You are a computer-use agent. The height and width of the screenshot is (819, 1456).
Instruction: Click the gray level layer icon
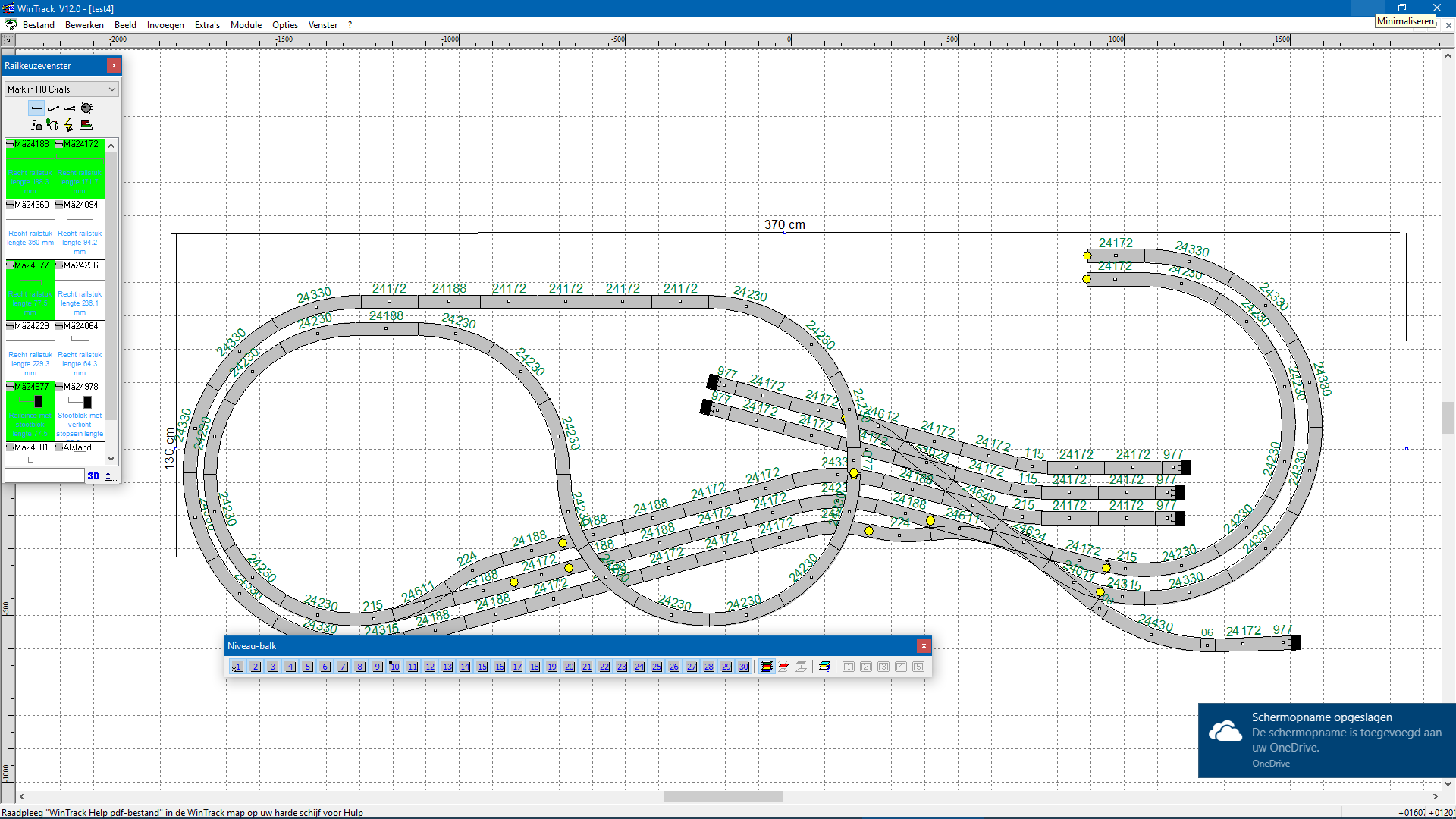[802, 667]
